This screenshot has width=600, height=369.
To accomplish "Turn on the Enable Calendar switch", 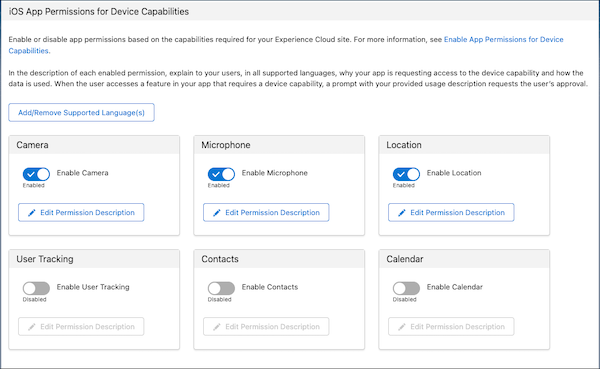I will pyautogui.click(x=406, y=288).
